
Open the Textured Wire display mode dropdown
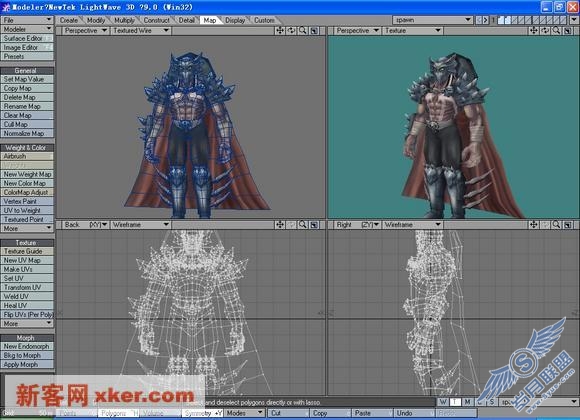click(x=141, y=31)
